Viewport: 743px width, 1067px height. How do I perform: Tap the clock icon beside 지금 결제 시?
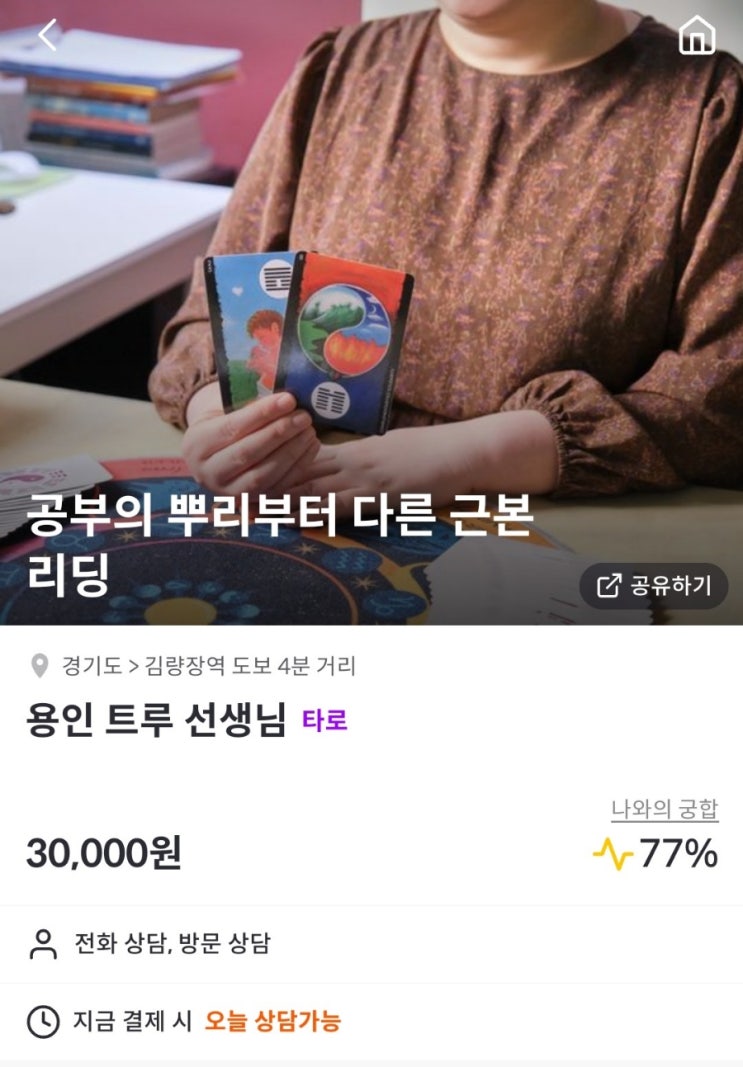43,1021
